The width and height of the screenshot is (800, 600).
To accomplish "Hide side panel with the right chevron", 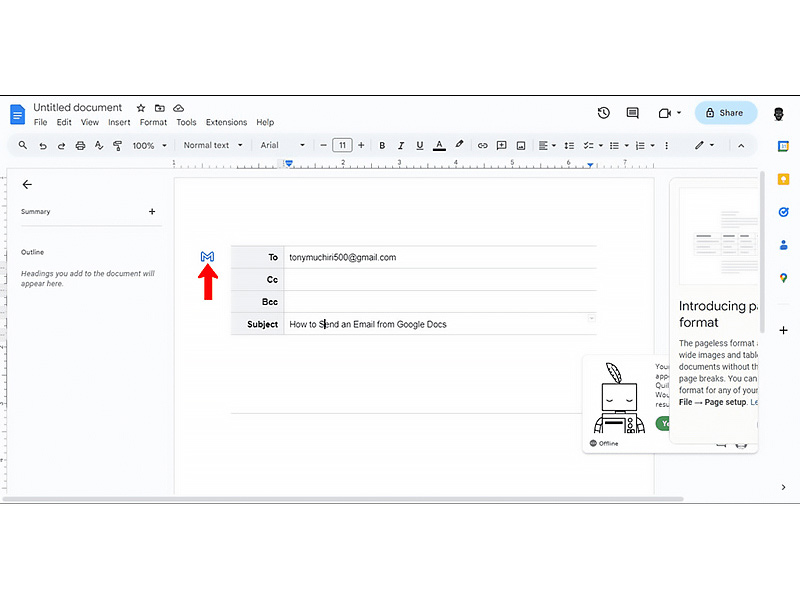I will coord(783,487).
